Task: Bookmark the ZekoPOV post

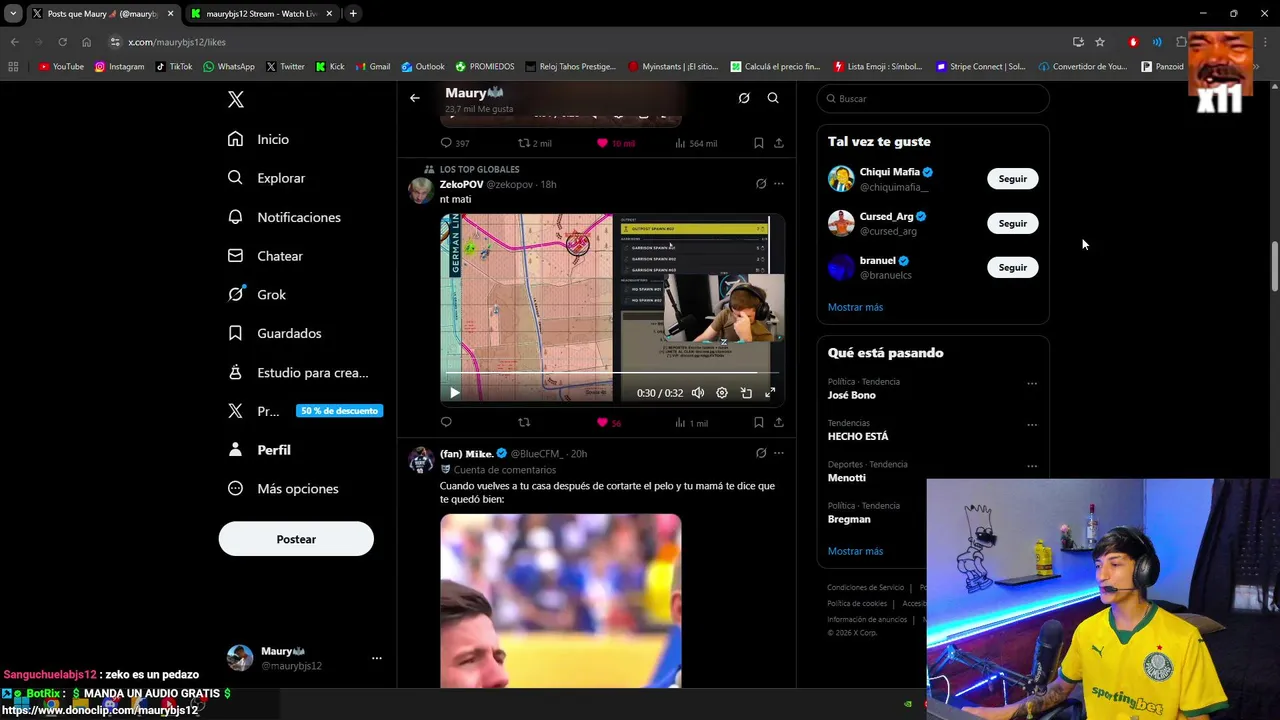Action: tap(758, 422)
